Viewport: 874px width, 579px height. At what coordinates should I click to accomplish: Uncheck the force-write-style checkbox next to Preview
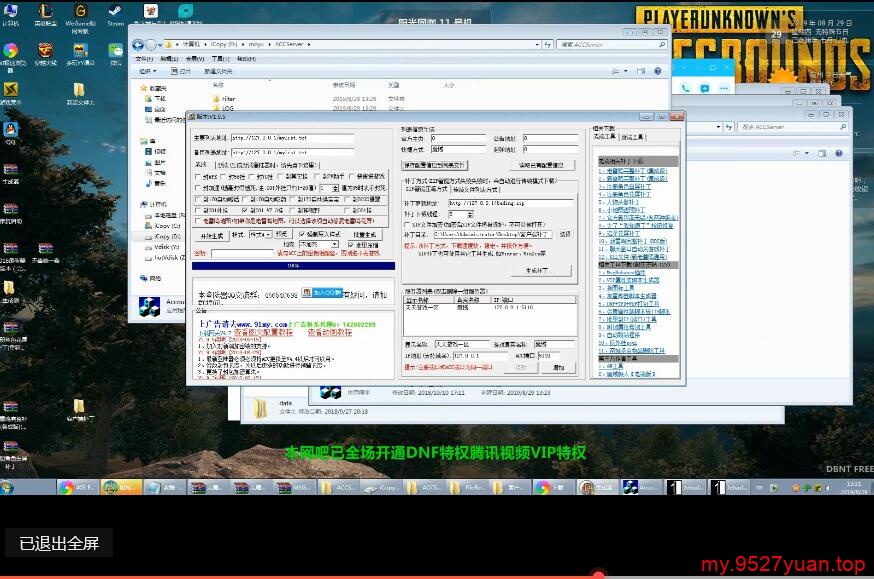[302, 234]
